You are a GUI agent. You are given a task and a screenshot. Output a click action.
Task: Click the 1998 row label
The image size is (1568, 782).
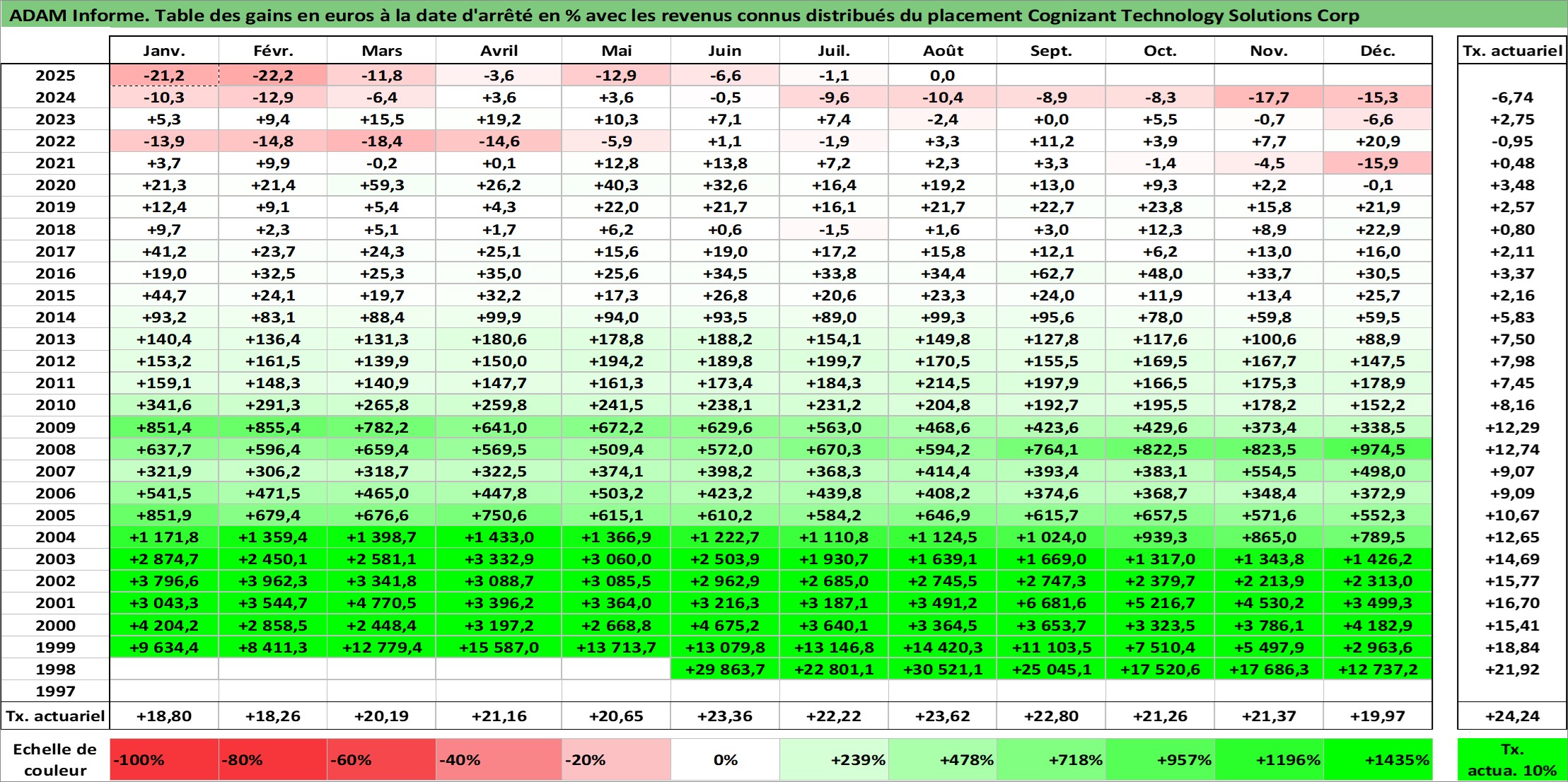tap(55, 669)
